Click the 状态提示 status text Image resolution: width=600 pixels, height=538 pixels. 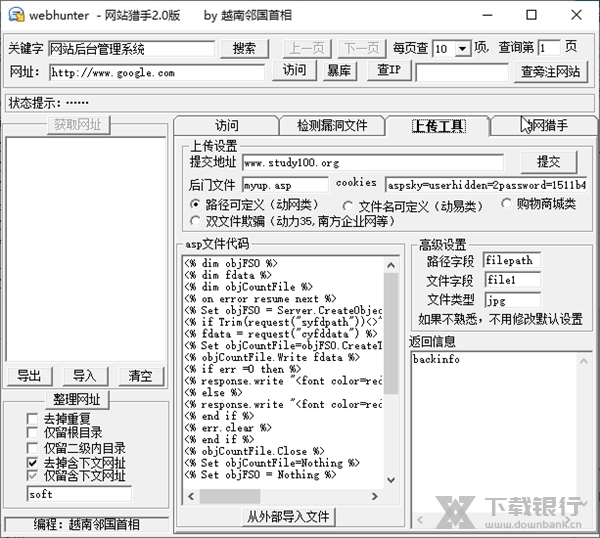click(48, 103)
